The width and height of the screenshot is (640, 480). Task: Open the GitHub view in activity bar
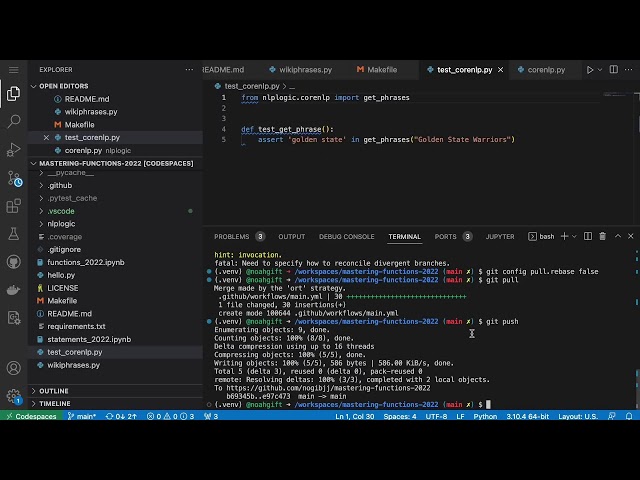point(13,262)
